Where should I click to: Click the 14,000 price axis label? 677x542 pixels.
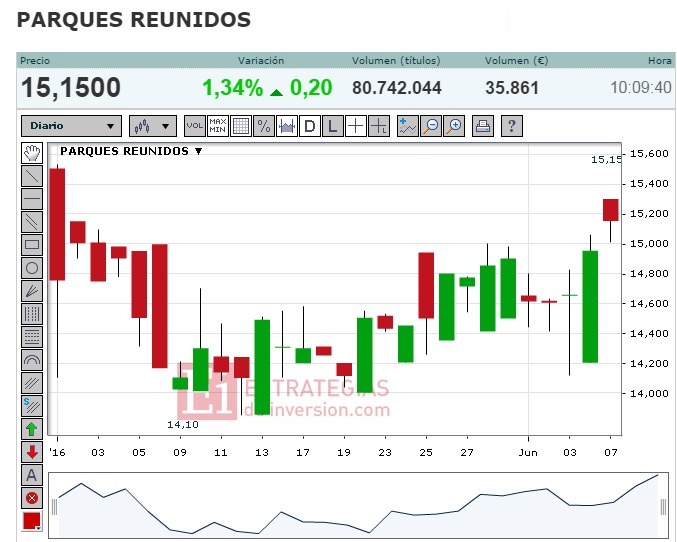click(x=649, y=393)
